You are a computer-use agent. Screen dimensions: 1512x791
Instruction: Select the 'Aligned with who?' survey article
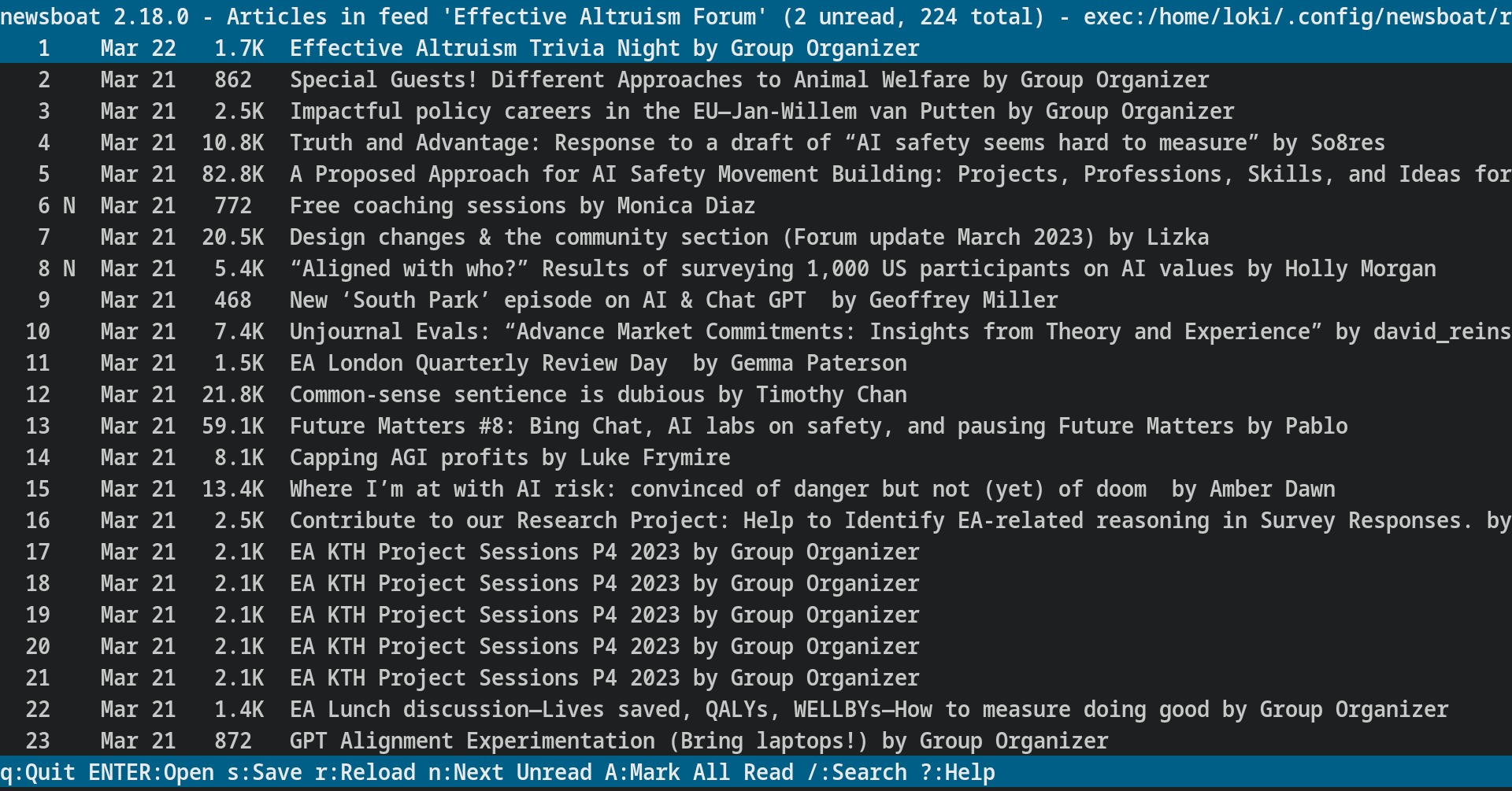point(862,268)
